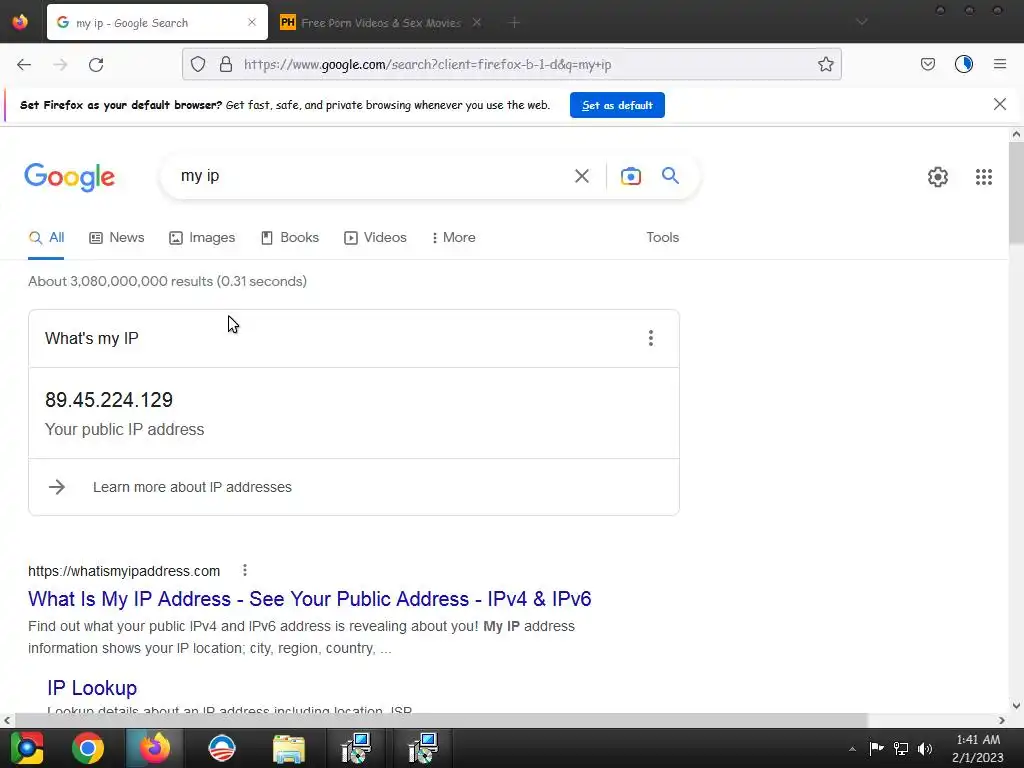Click the Firefox taskbar icon
This screenshot has width=1024, height=768.
point(154,748)
